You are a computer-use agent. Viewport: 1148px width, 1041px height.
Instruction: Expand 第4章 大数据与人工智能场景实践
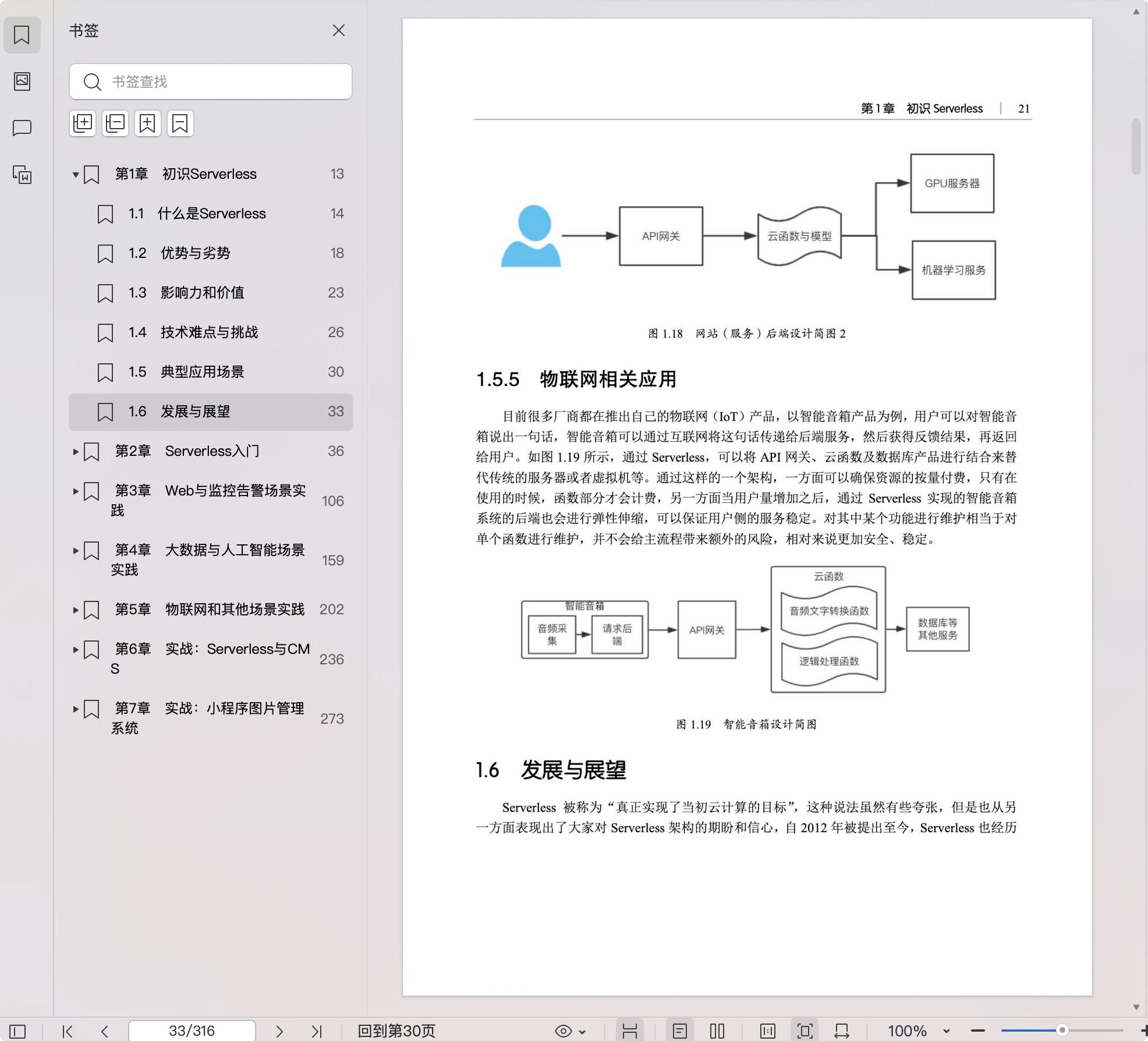[75, 550]
